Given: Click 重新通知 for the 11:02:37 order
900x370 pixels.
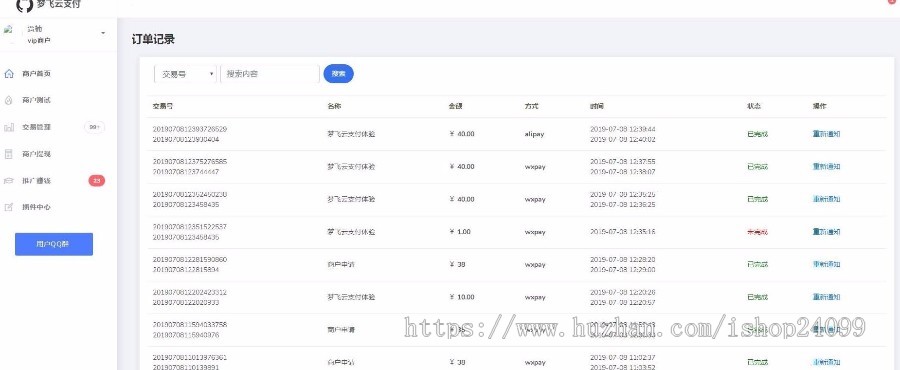Looking at the screenshot, I should point(827,363).
